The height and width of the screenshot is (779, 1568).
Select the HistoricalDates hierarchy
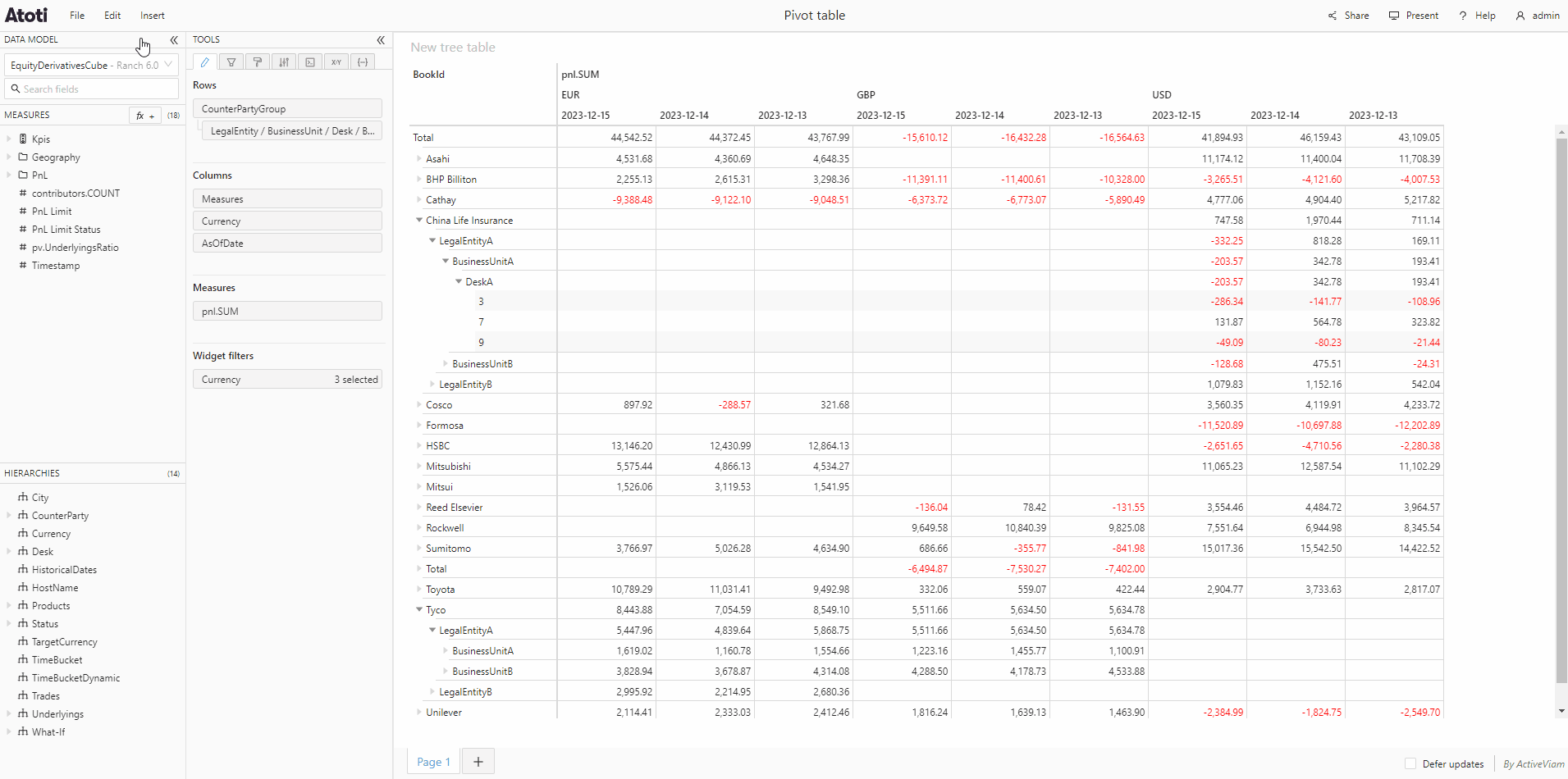coord(64,569)
